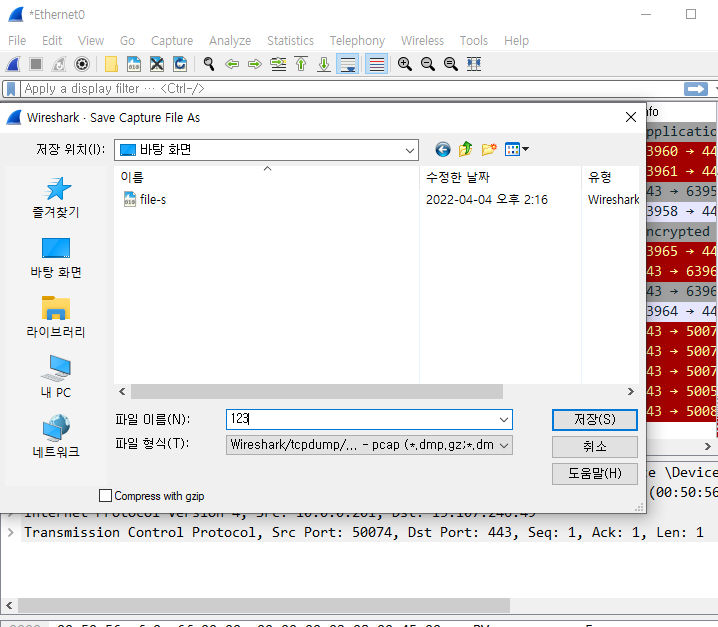Toggle packet colorization rules
Viewport: 718px width, 627px height.
tap(376, 64)
